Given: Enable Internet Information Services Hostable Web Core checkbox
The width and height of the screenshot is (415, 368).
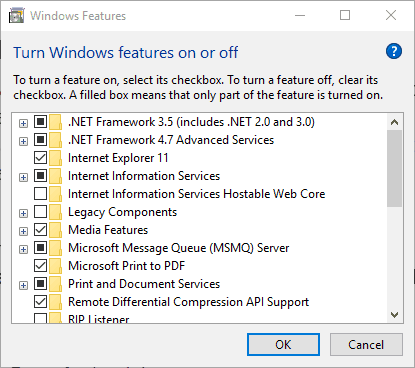Looking at the screenshot, I should 40,193.
